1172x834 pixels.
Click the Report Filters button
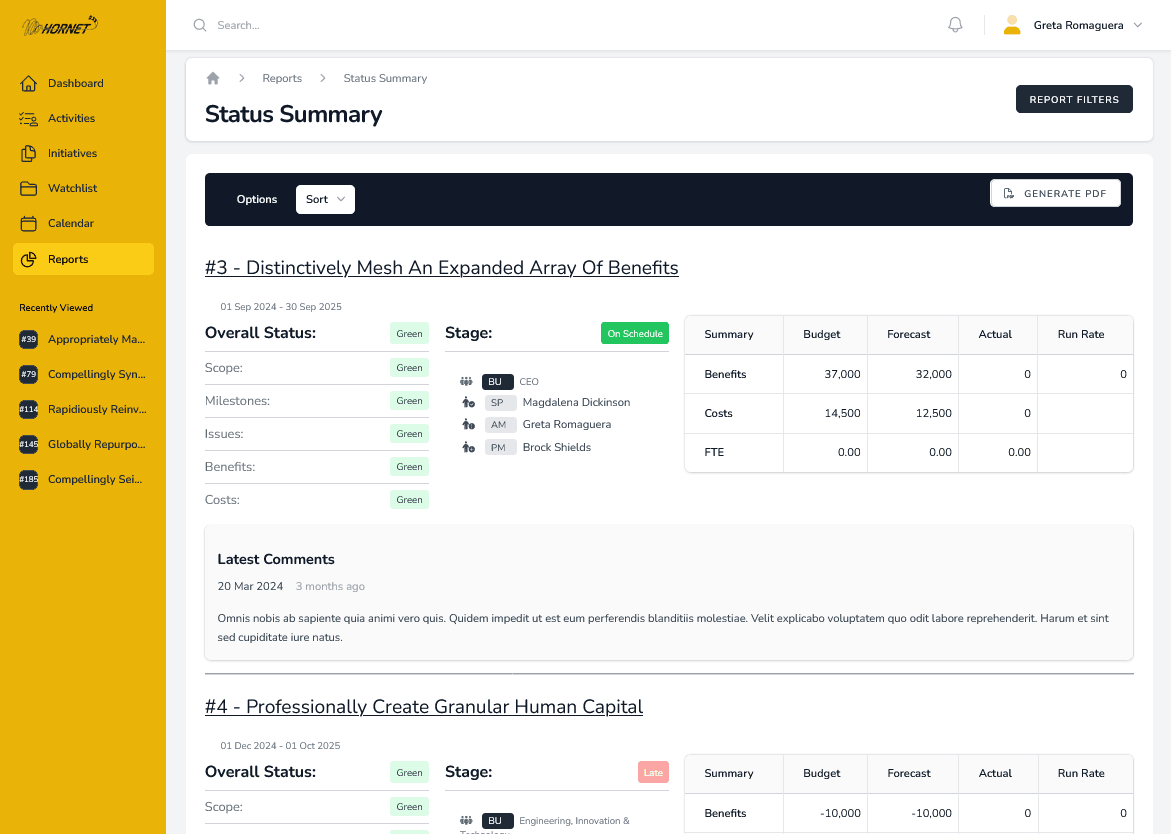[x=1074, y=99]
